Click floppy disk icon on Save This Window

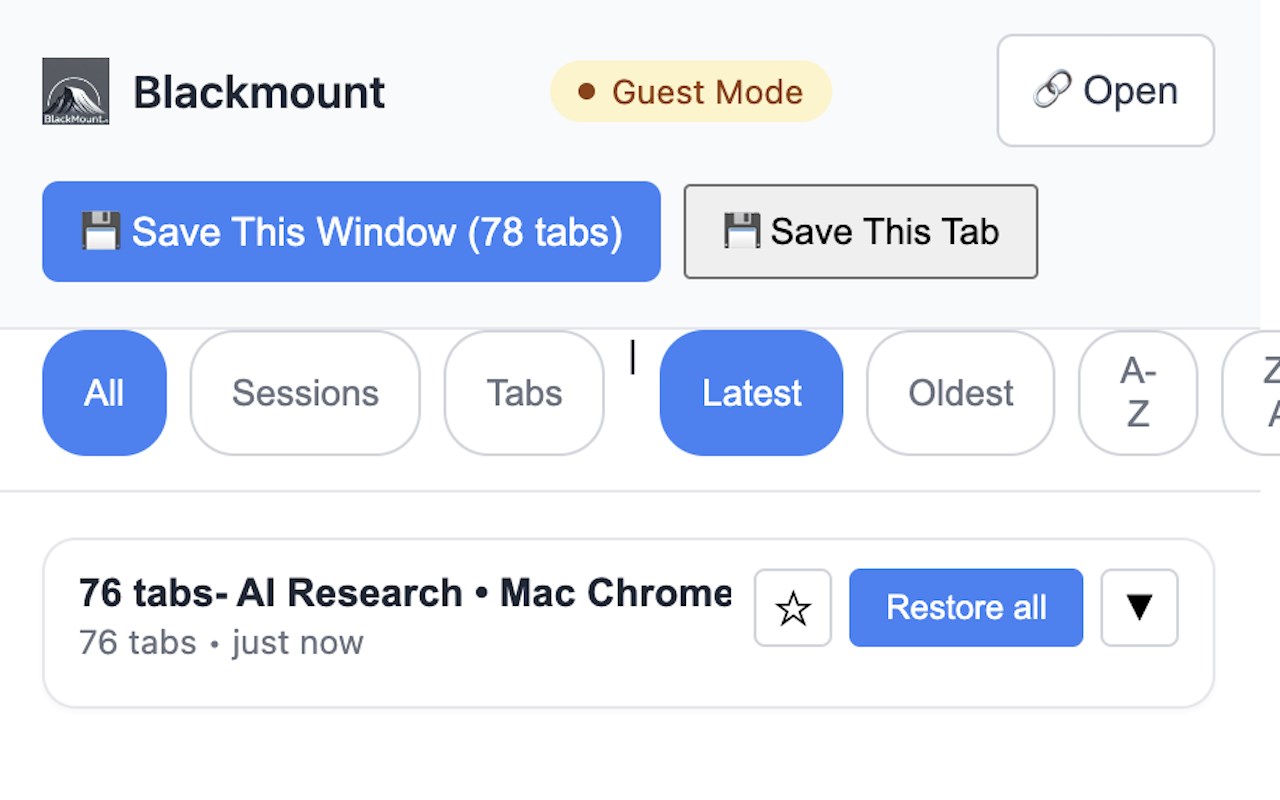pos(101,231)
